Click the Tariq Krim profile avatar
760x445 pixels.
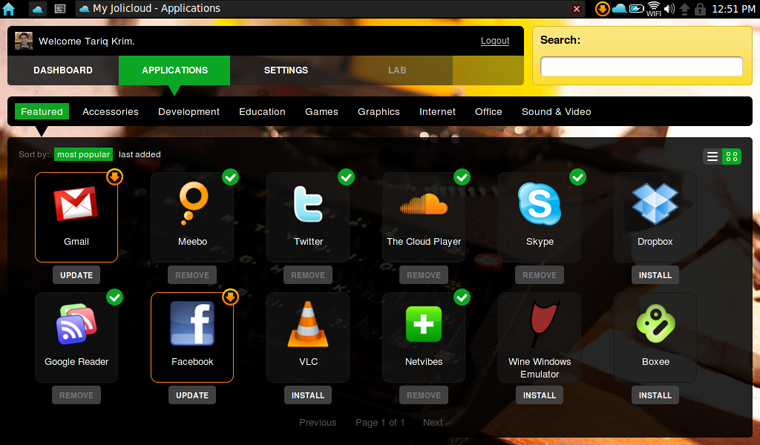[x=24, y=41]
